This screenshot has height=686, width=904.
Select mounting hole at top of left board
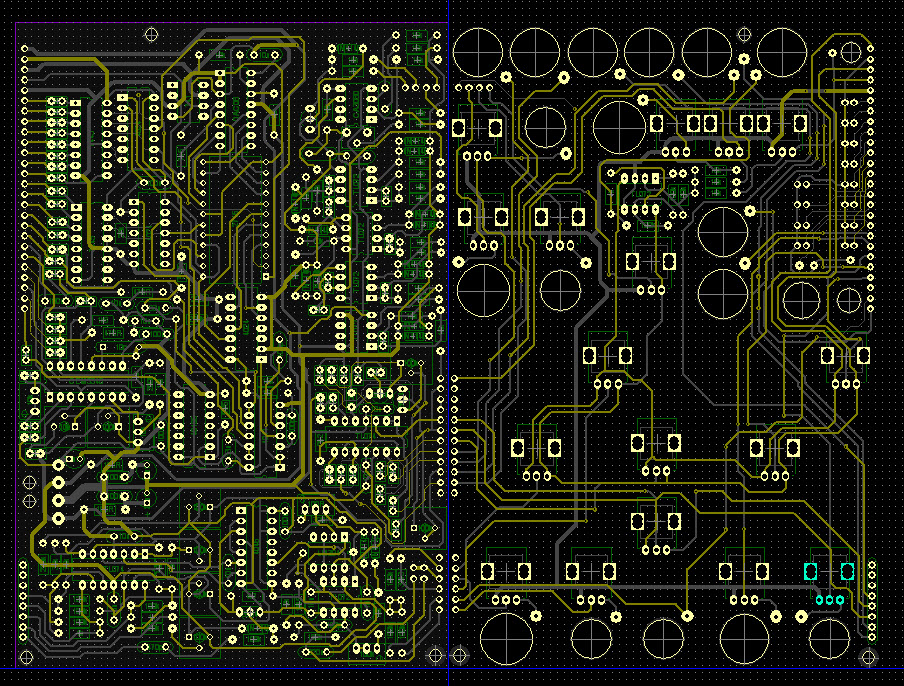pos(152,35)
